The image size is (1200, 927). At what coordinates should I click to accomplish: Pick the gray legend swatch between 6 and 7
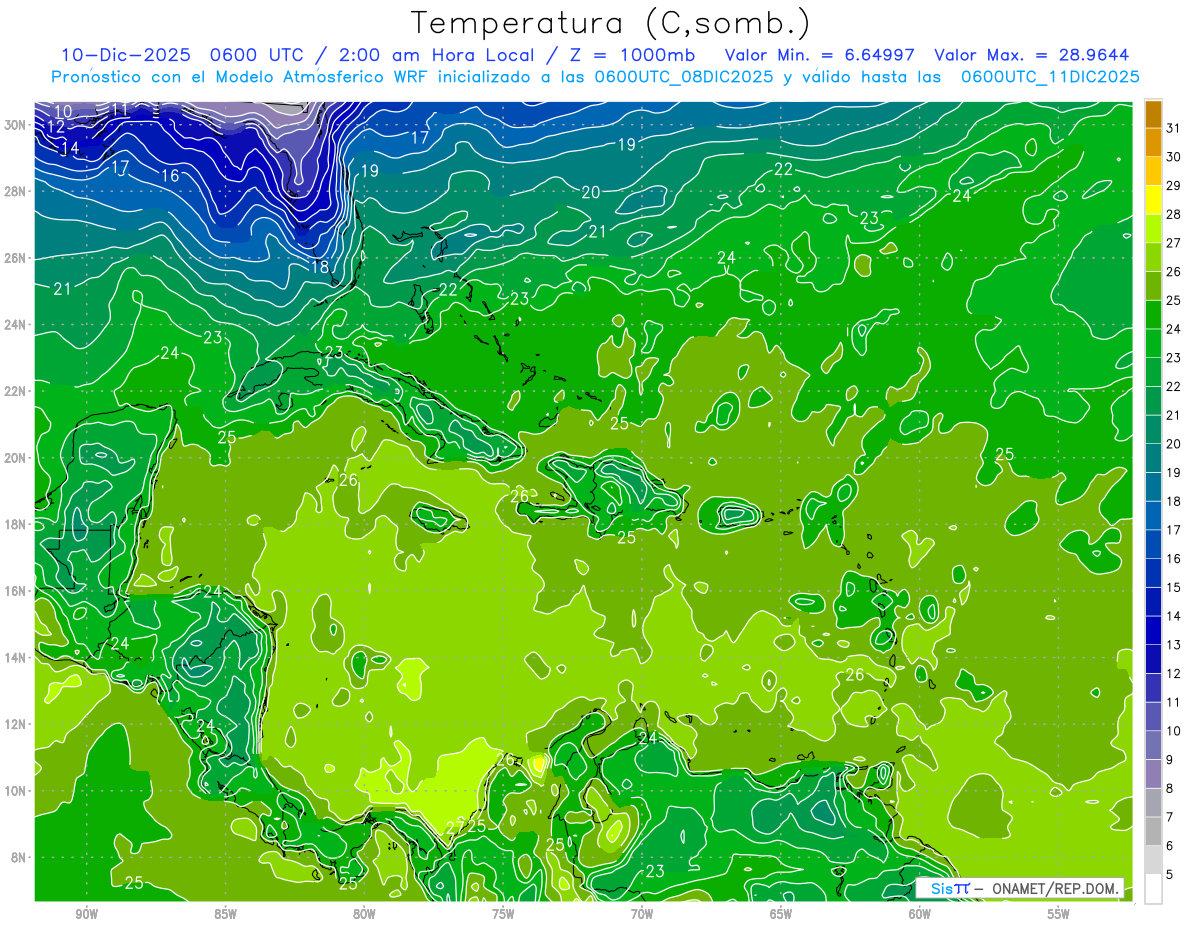coord(1154,832)
